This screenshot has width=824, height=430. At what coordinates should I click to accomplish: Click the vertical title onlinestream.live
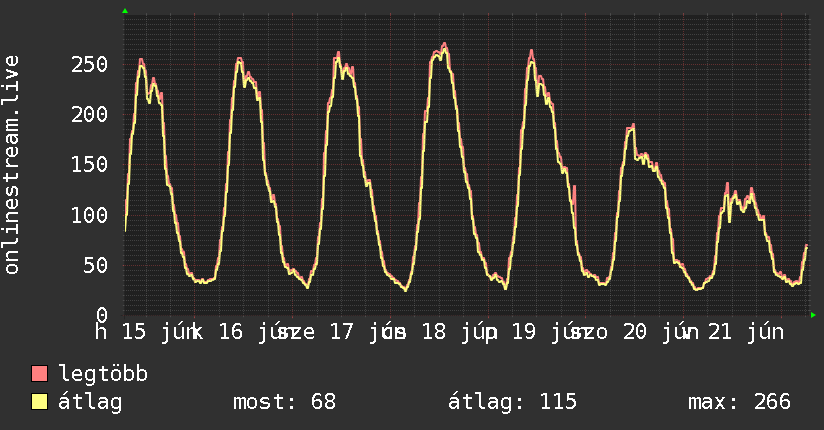(11, 165)
